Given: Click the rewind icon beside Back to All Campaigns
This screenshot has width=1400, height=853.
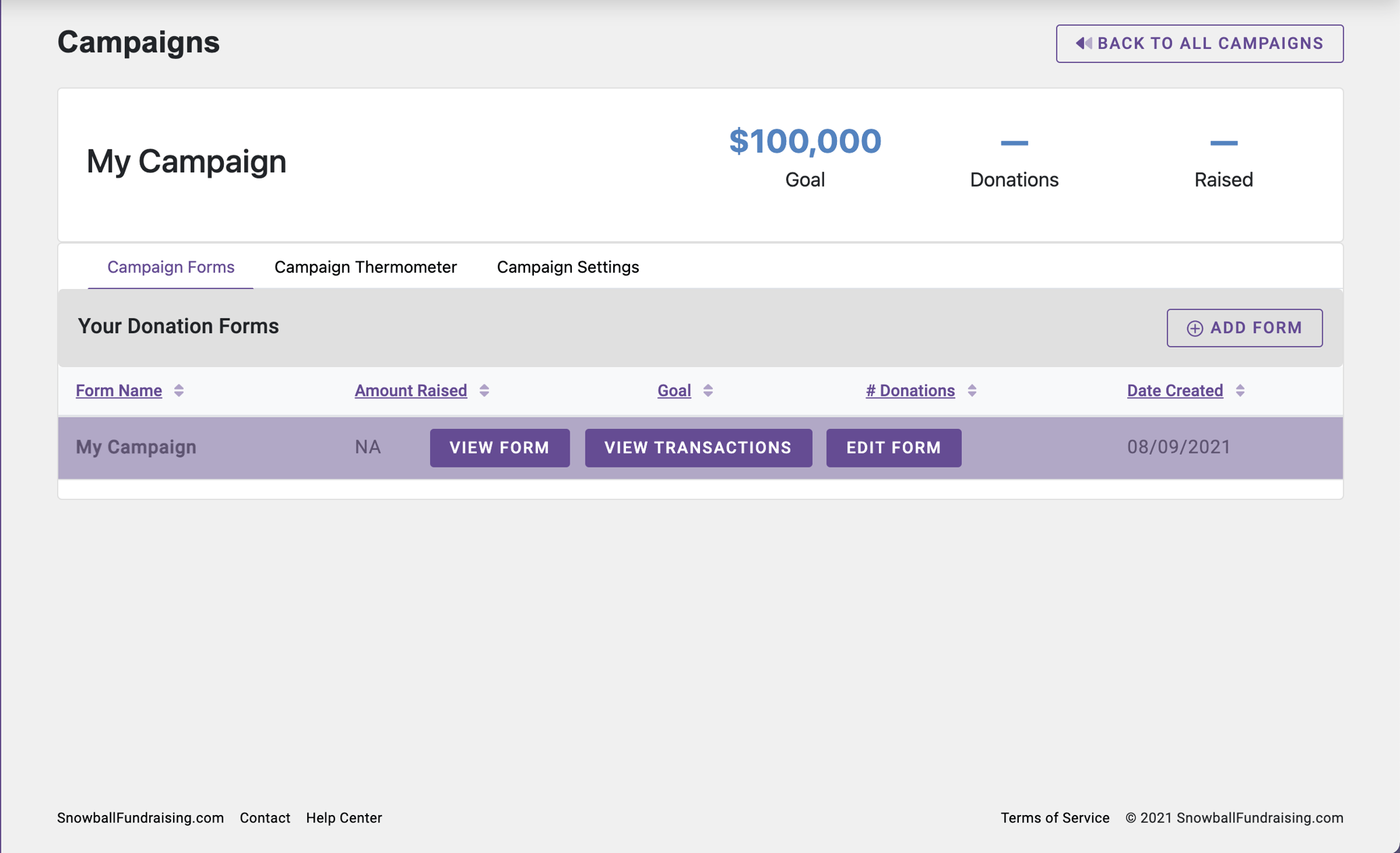Looking at the screenshot, I should coord(1083,43).
